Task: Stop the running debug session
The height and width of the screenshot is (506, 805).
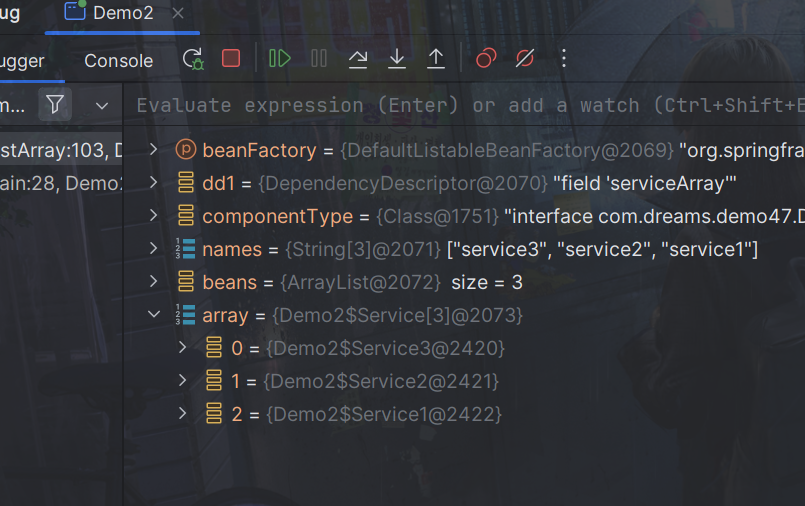Action: click(231, 59)
